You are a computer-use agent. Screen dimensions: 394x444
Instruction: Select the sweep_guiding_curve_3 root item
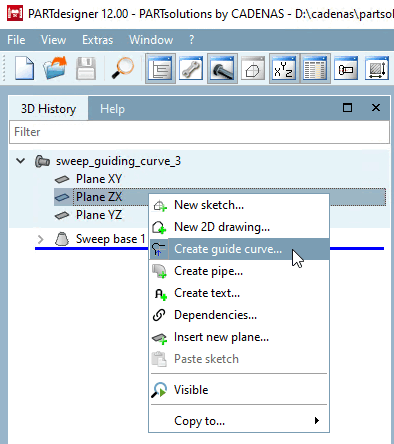[118, 161]
